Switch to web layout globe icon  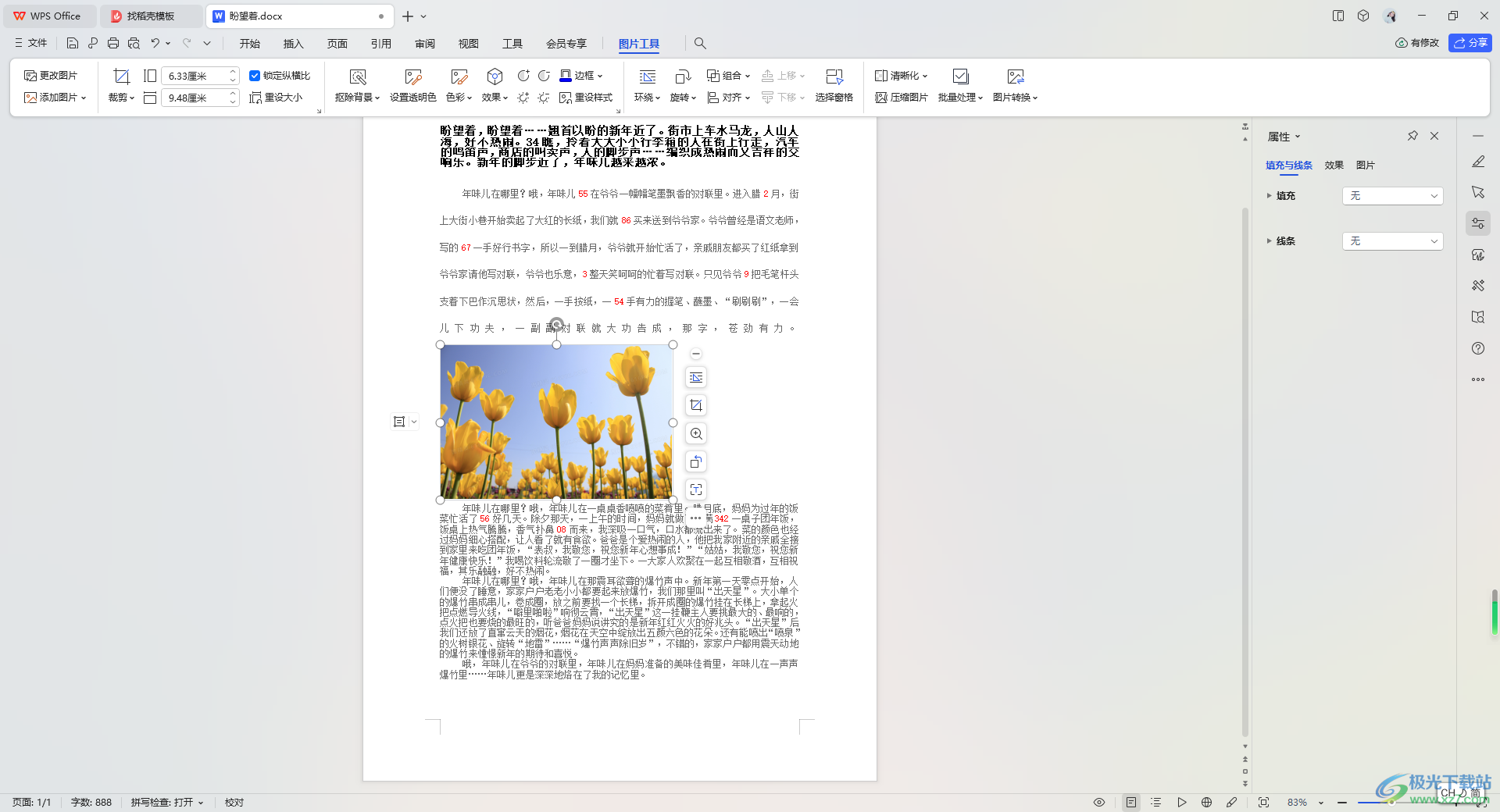tap(1207, 803)
